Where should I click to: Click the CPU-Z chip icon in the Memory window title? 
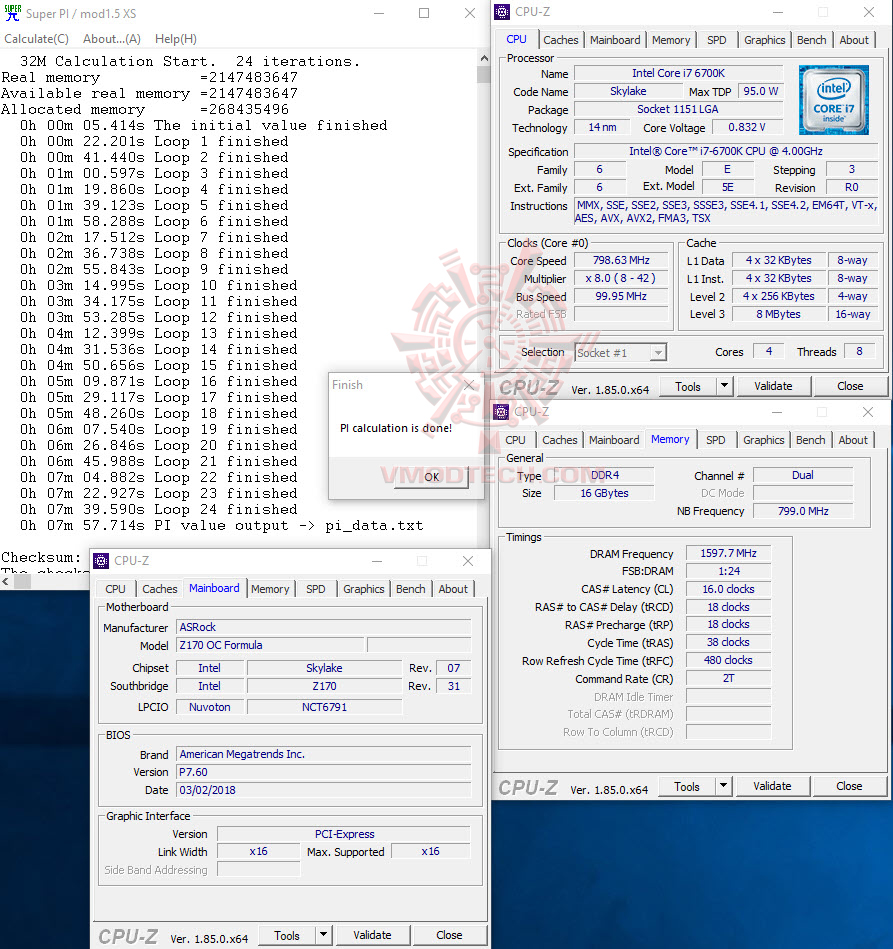pyautogui.click(x=501, y=412)
